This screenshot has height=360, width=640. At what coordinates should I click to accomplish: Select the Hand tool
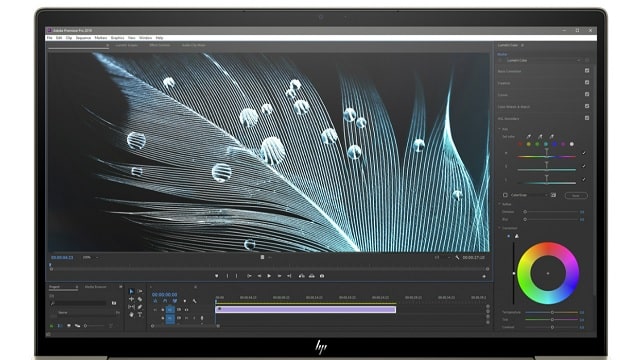coord(131,315)
